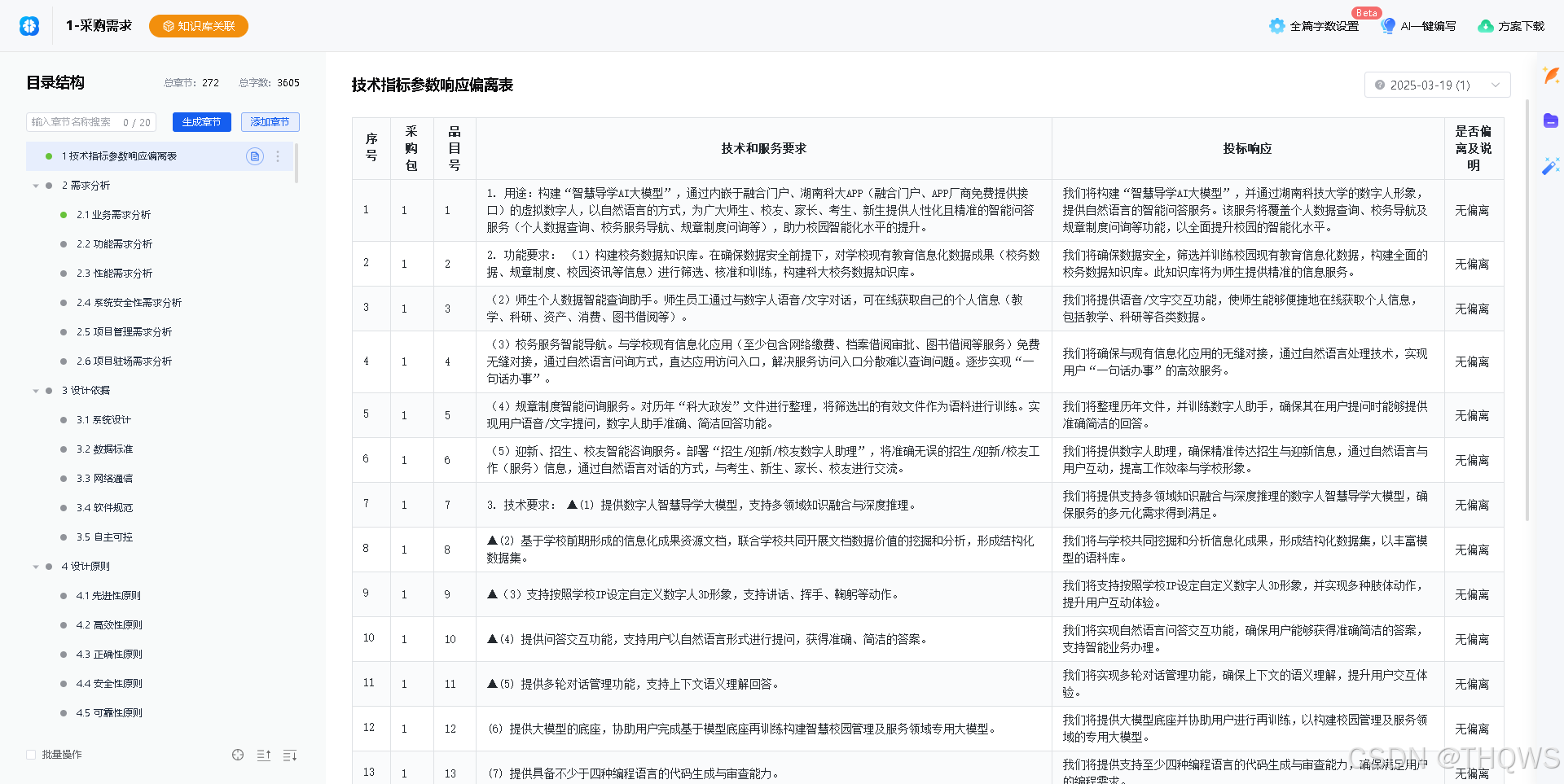This screenshot has width=1564, height=784.
Task: Select 2.5 项目管理需求分析
Action: pos(124,332)
